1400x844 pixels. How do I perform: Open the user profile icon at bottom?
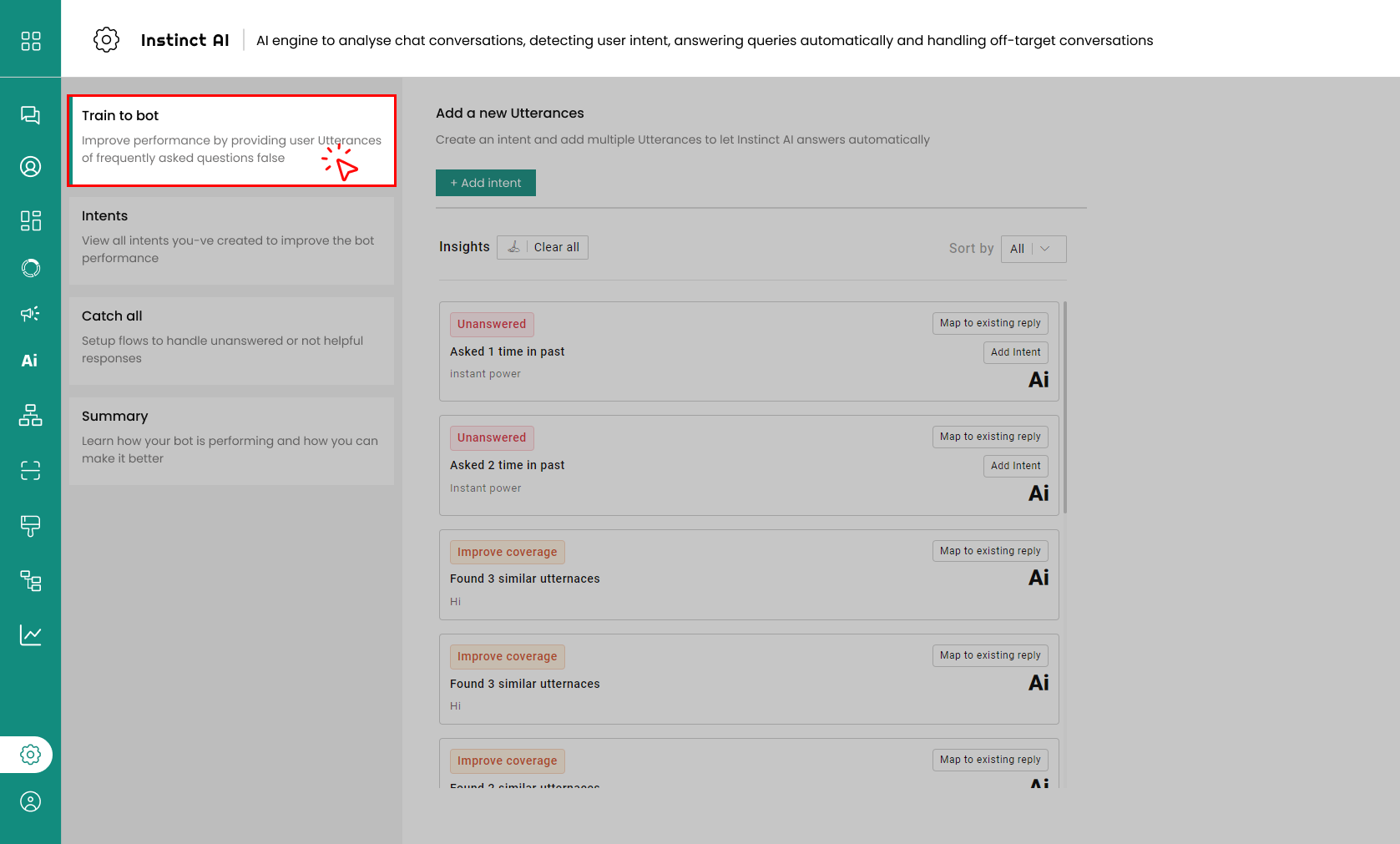point(30,802)
